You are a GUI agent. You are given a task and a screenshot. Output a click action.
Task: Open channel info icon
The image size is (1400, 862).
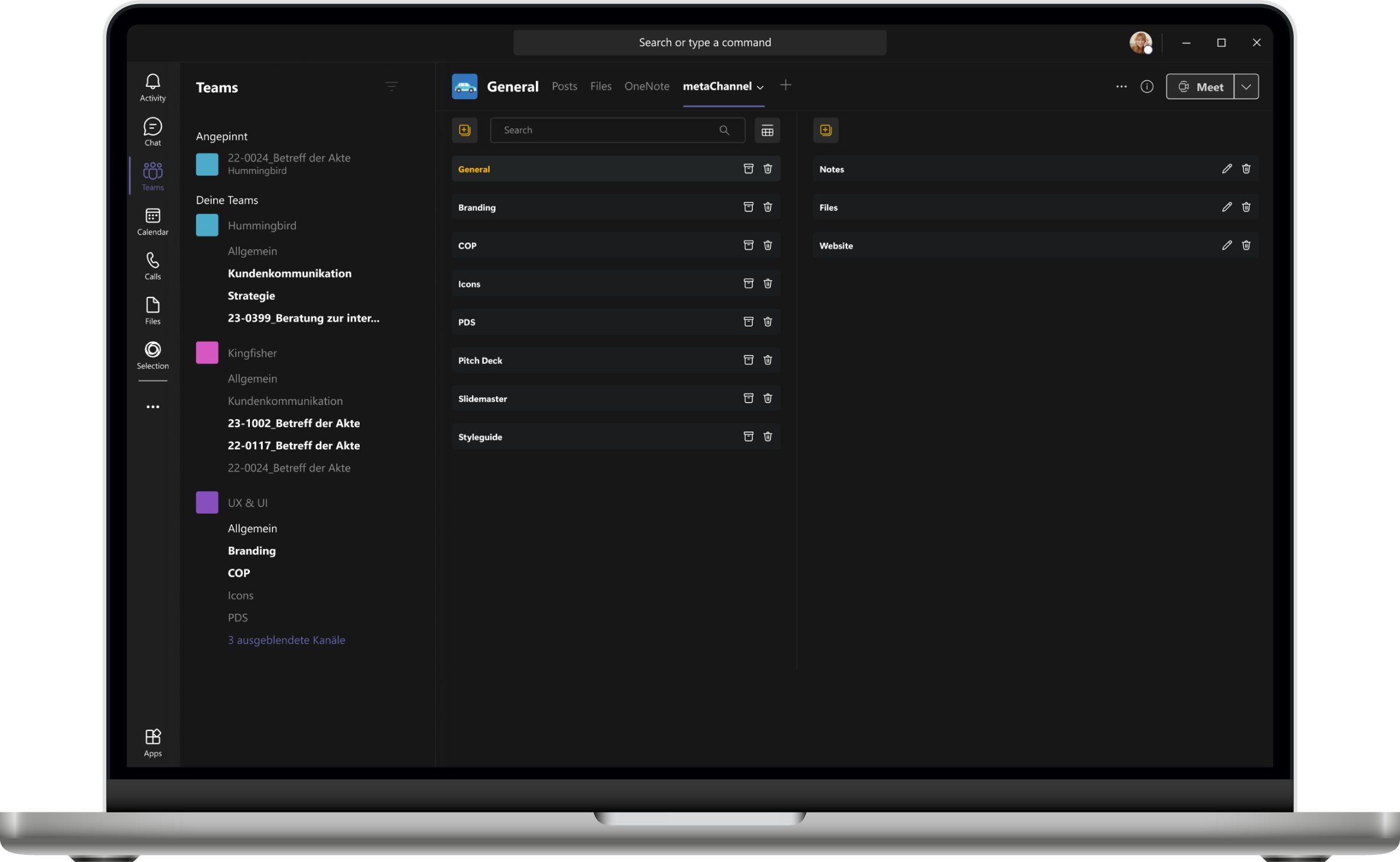pyautogui.click(x=1147, y=87)
